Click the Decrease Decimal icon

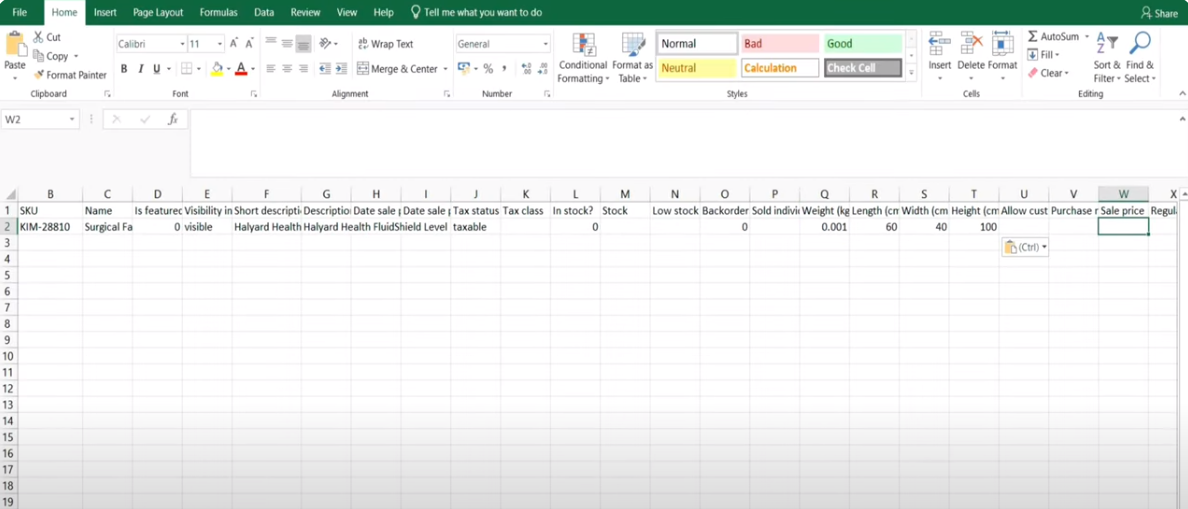tap(542, 69)
